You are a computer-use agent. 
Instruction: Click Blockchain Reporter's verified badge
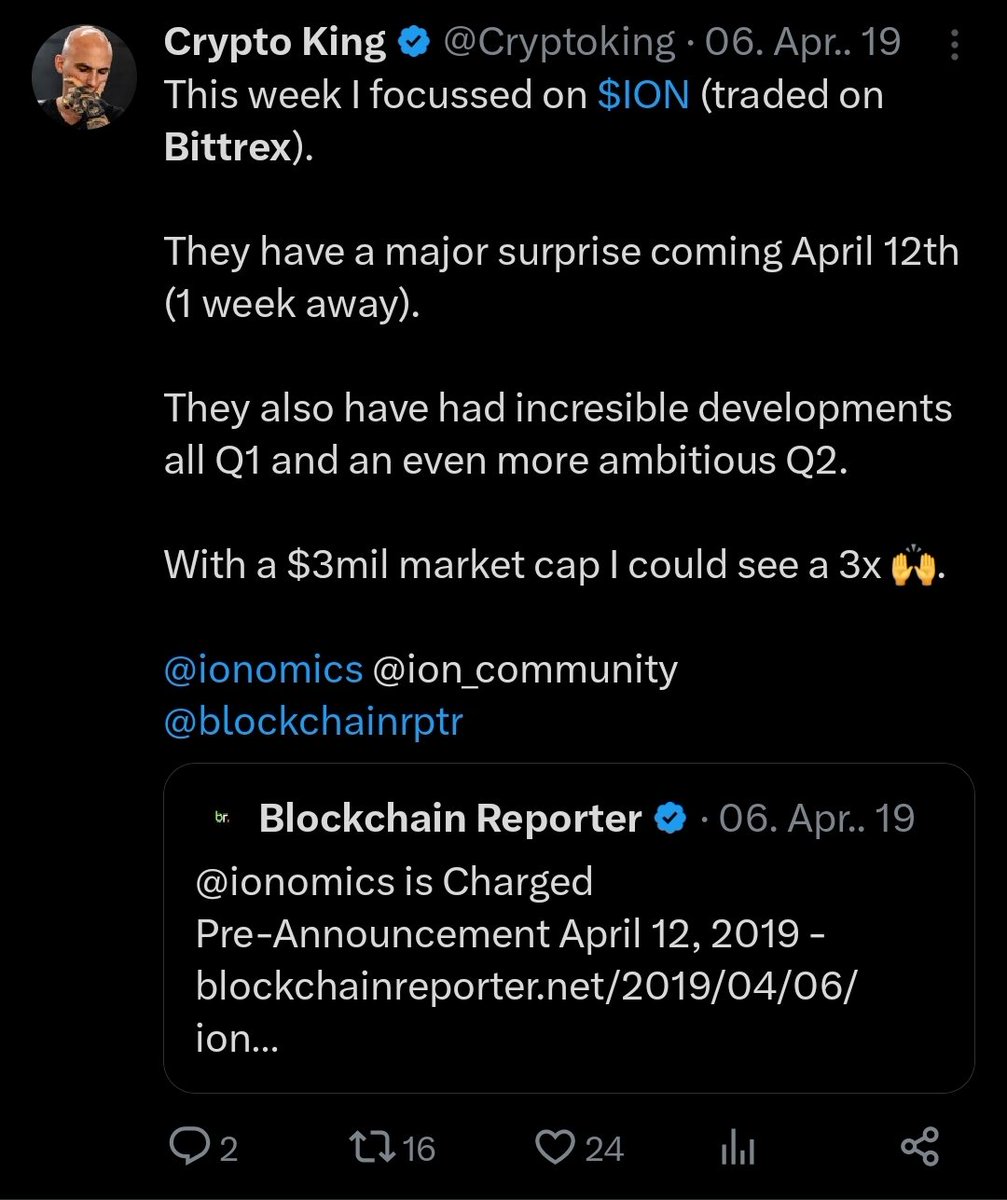tap(670, 818)
